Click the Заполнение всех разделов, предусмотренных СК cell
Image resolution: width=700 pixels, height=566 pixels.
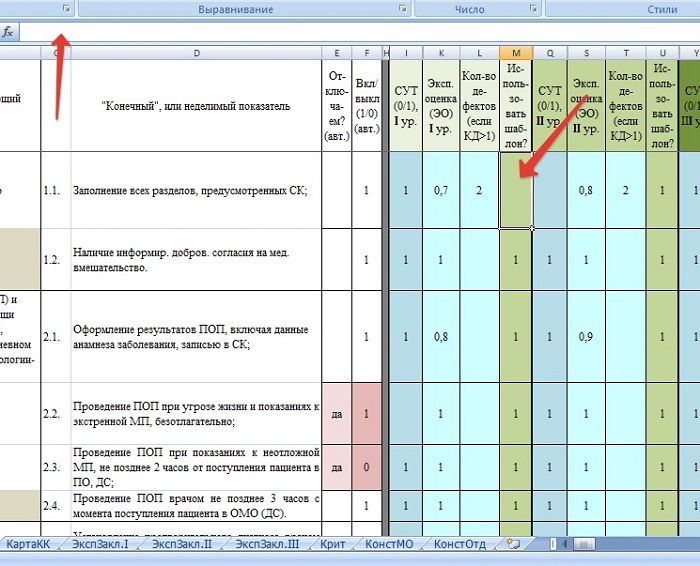196,191
